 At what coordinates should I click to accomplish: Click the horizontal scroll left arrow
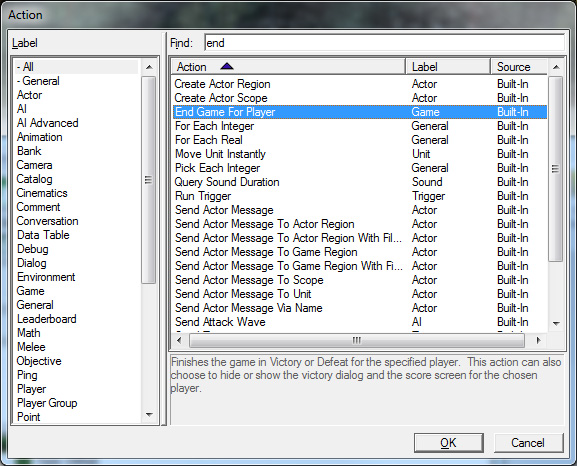pos(179,340)
